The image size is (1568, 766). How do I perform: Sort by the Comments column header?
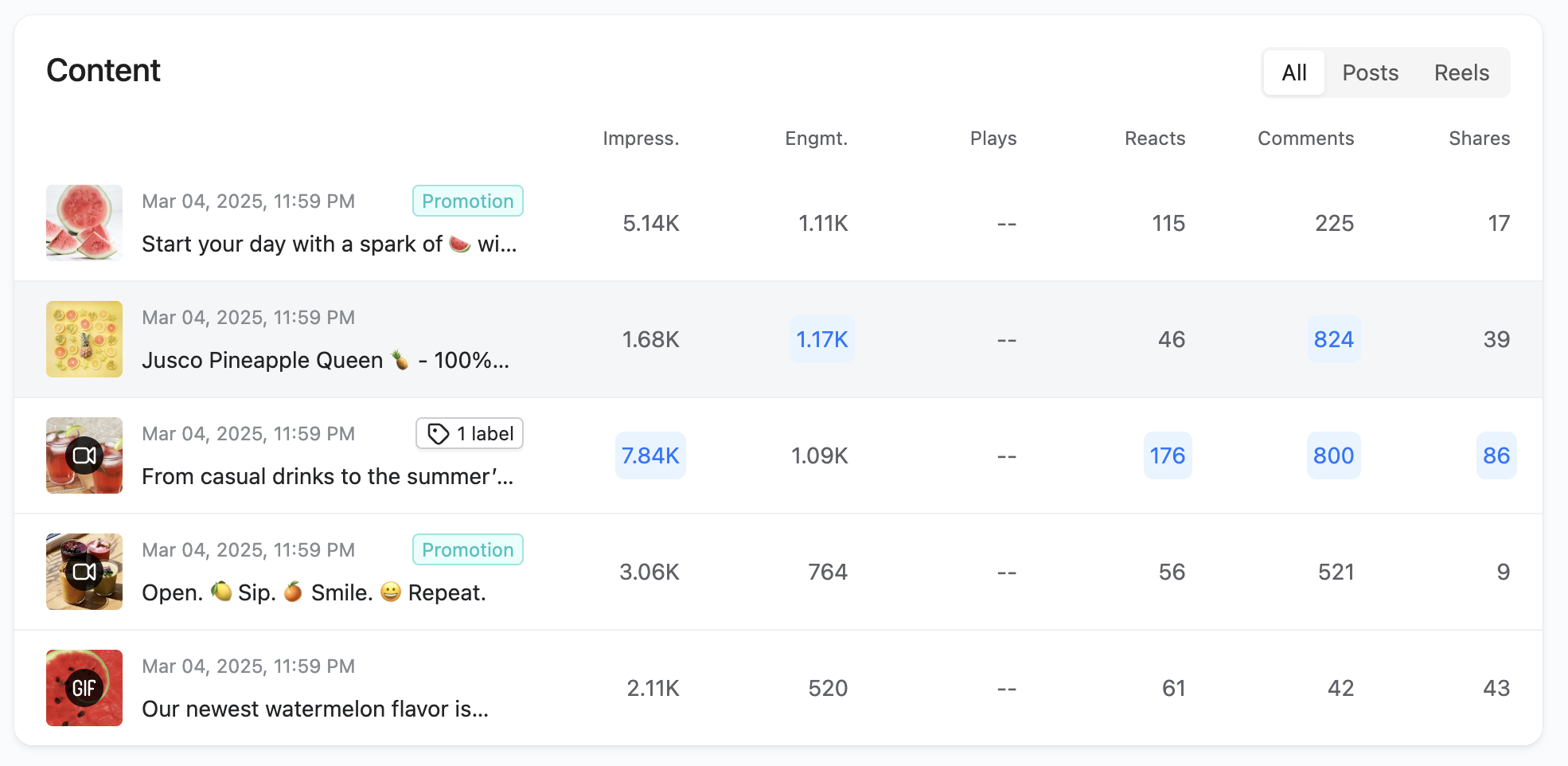[1305, 139]
